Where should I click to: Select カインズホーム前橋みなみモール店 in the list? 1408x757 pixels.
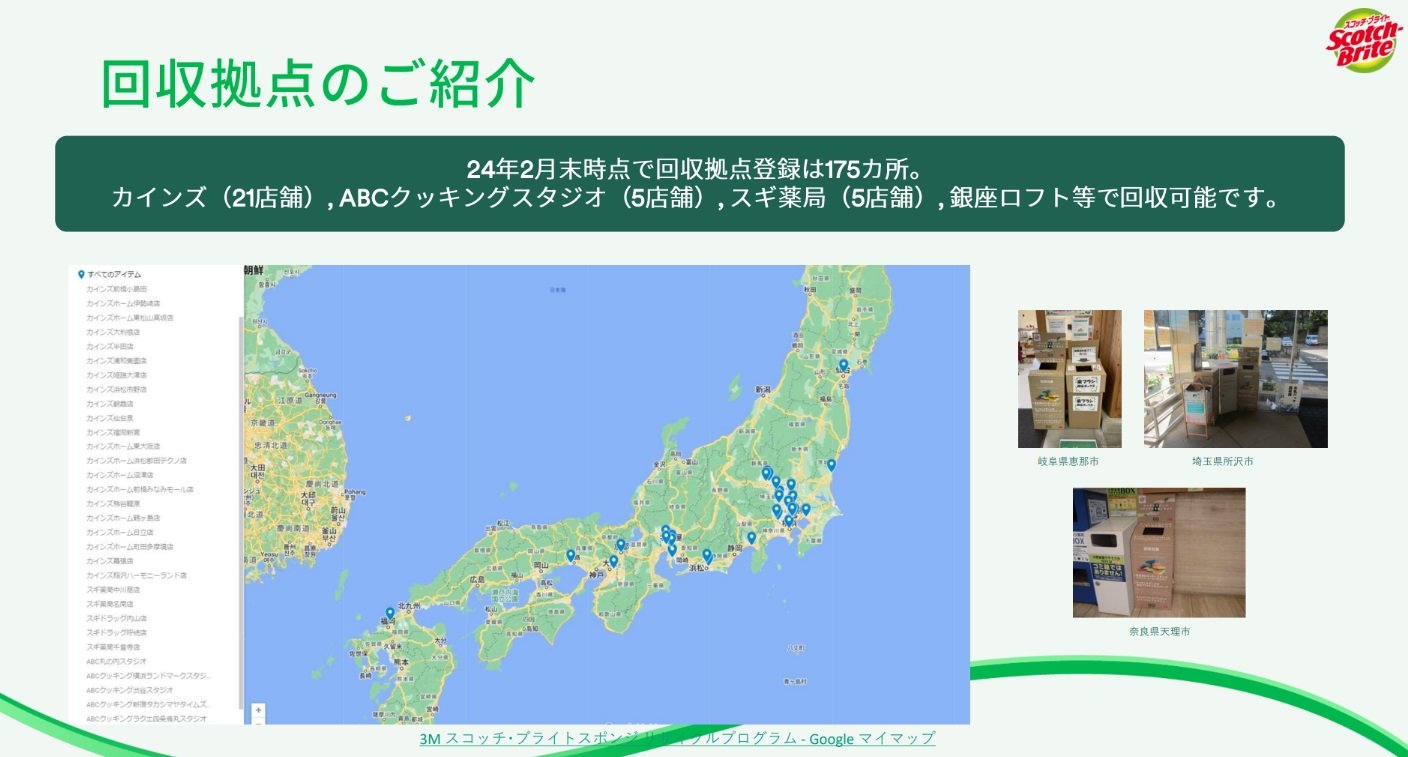point(140,489)
